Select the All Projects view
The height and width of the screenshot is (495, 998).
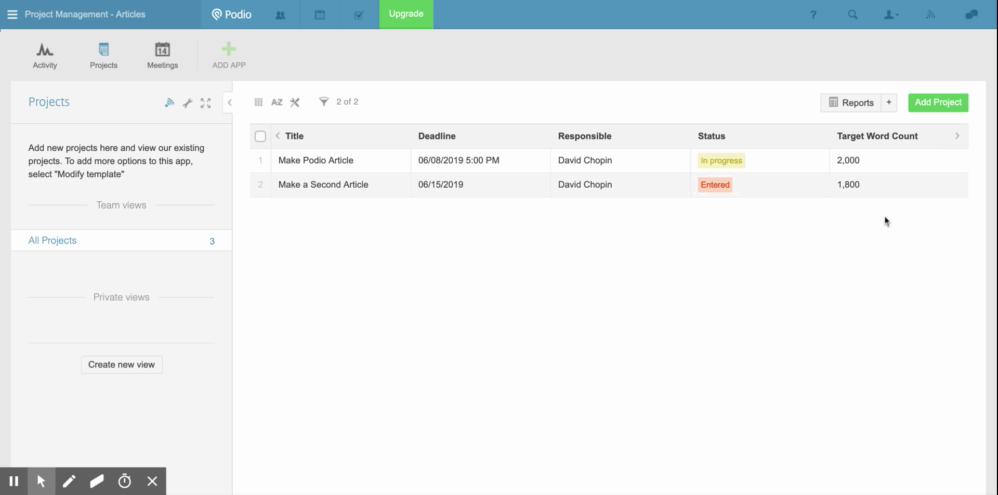click(x=53, y=241)
